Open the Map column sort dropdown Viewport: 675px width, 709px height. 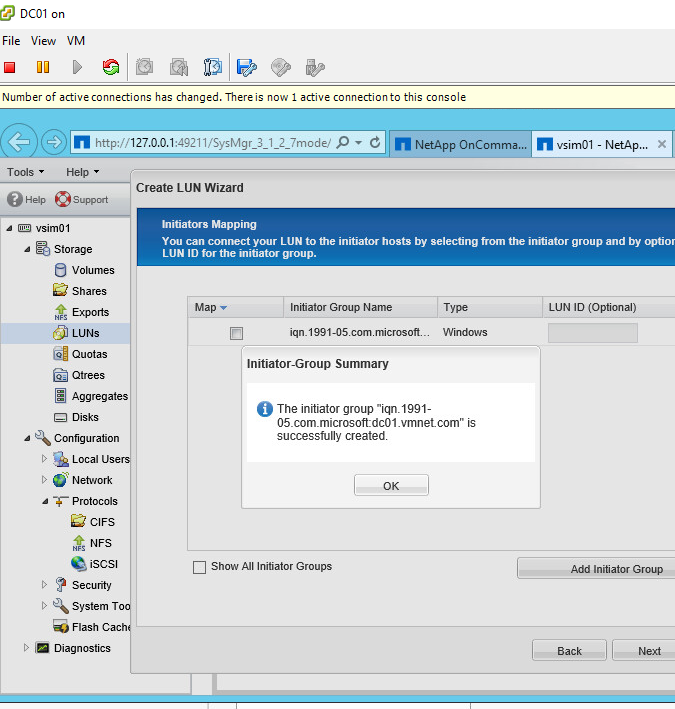(223, 307)
